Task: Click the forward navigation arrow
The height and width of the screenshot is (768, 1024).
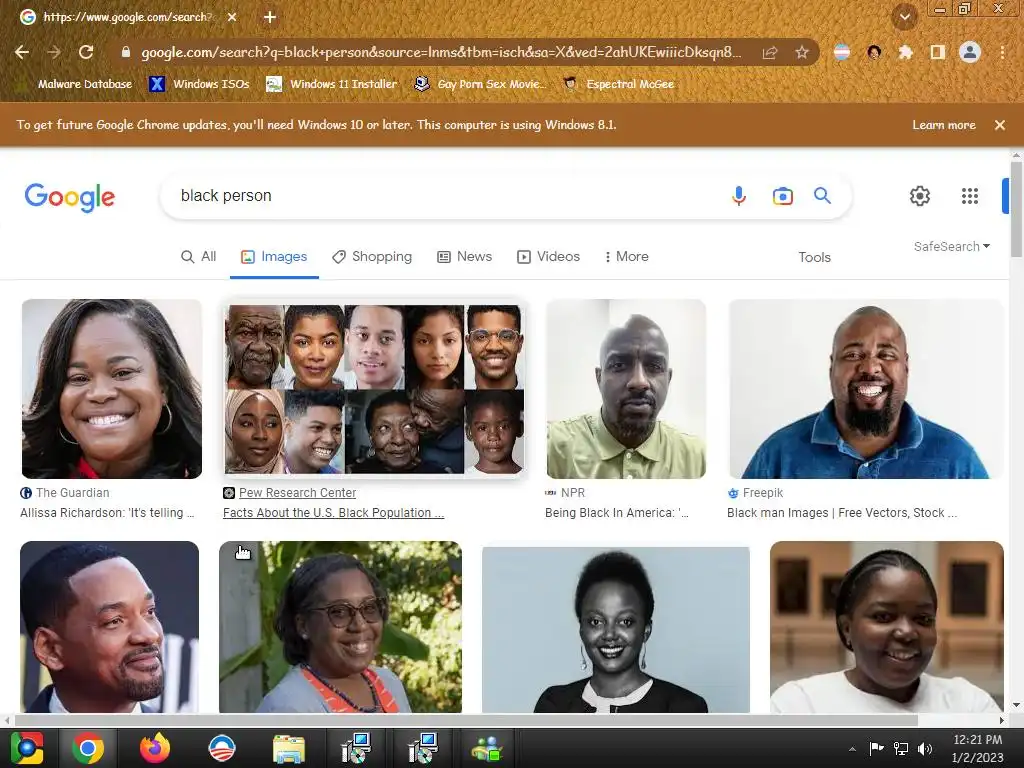Action: [54, 52]
